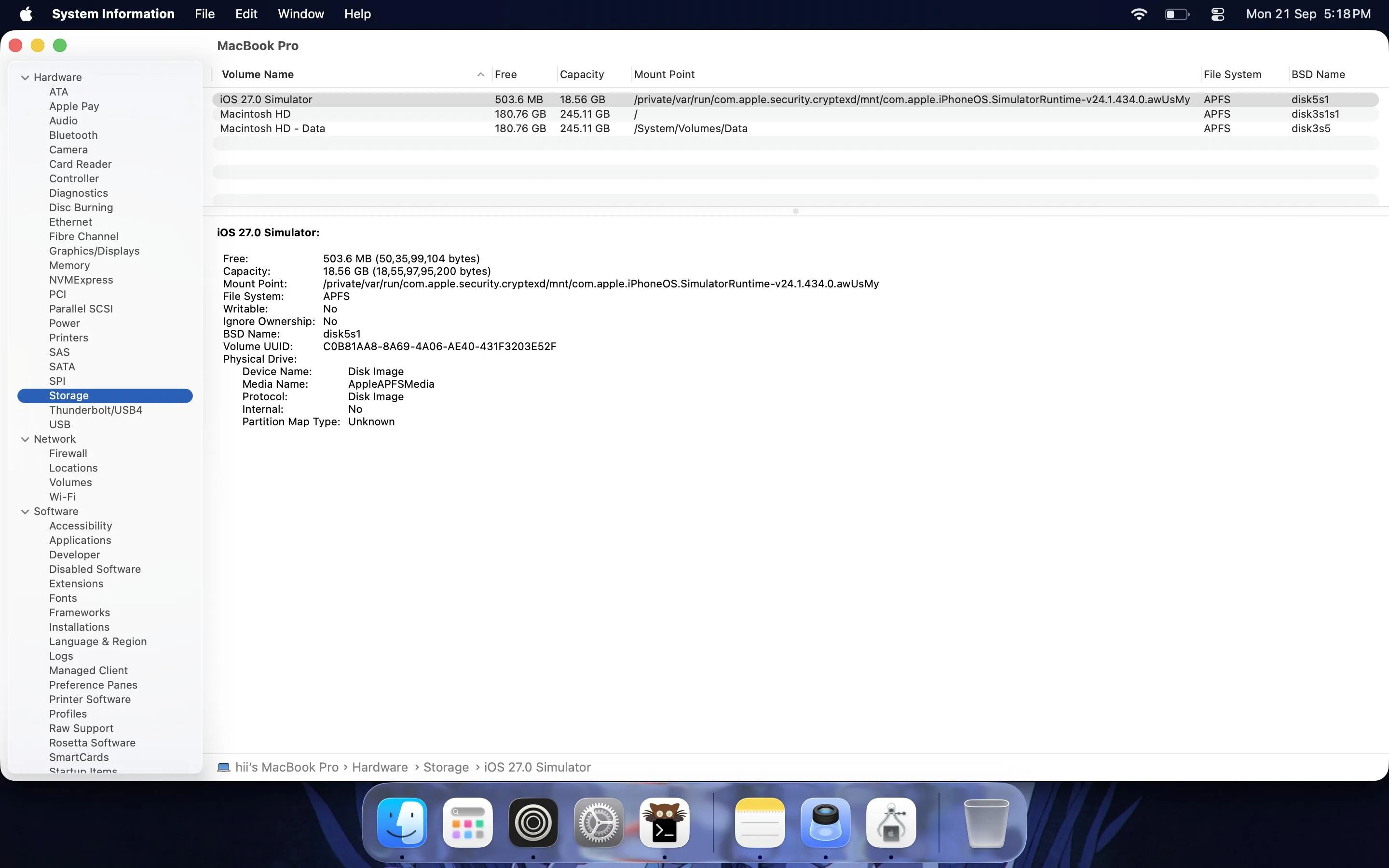Select Printers in the sidebar
The image size is (1389, 868).
point(68,338)
